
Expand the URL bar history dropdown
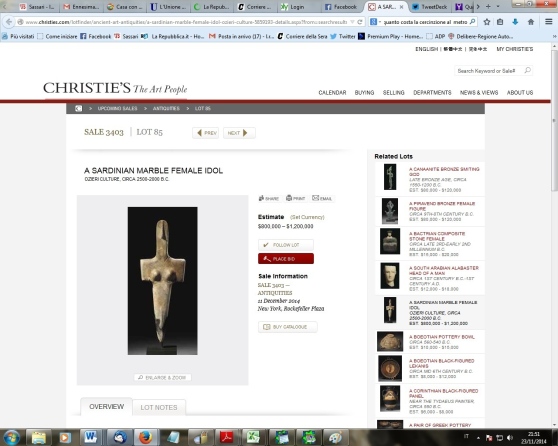click(x=352, y=22)
